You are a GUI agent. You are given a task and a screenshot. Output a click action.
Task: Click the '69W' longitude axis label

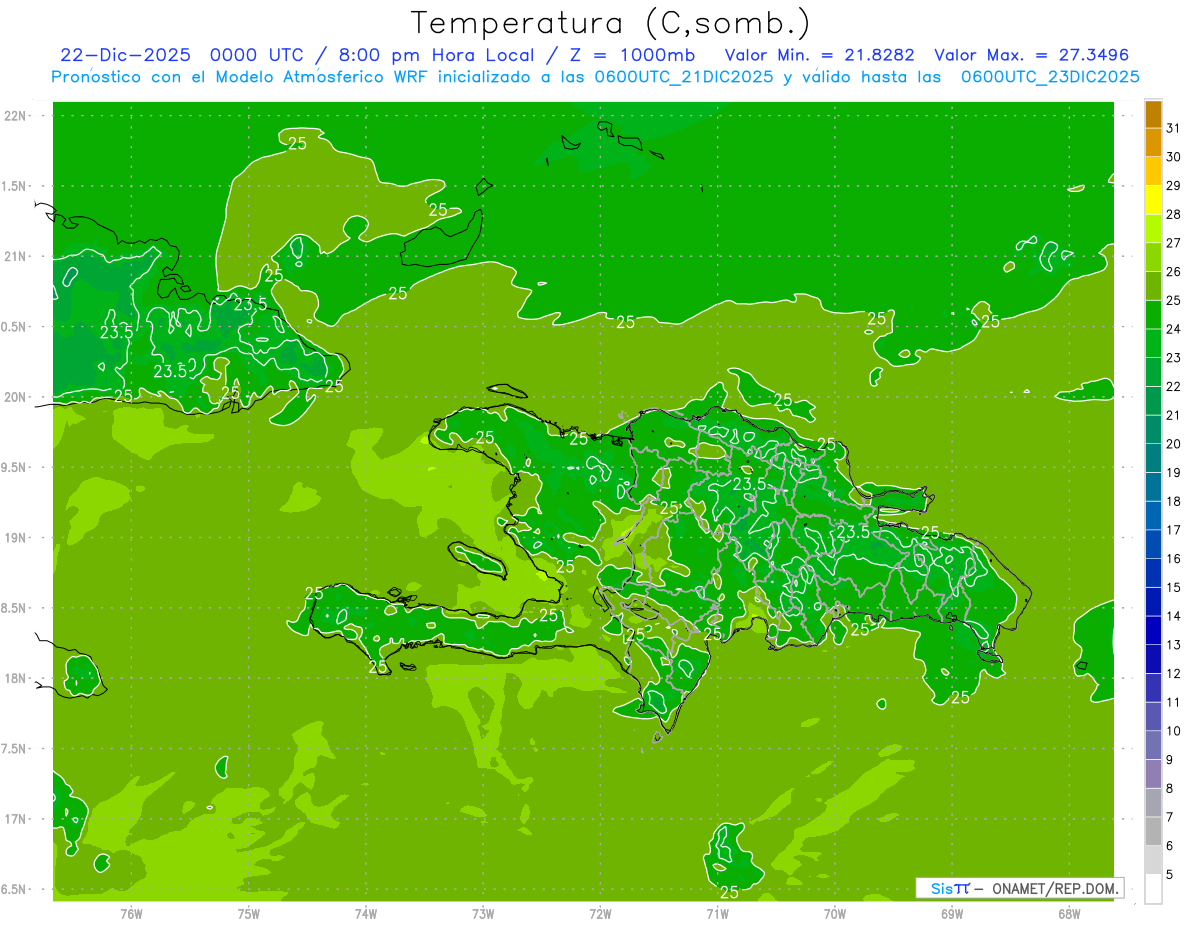(952, 914)
